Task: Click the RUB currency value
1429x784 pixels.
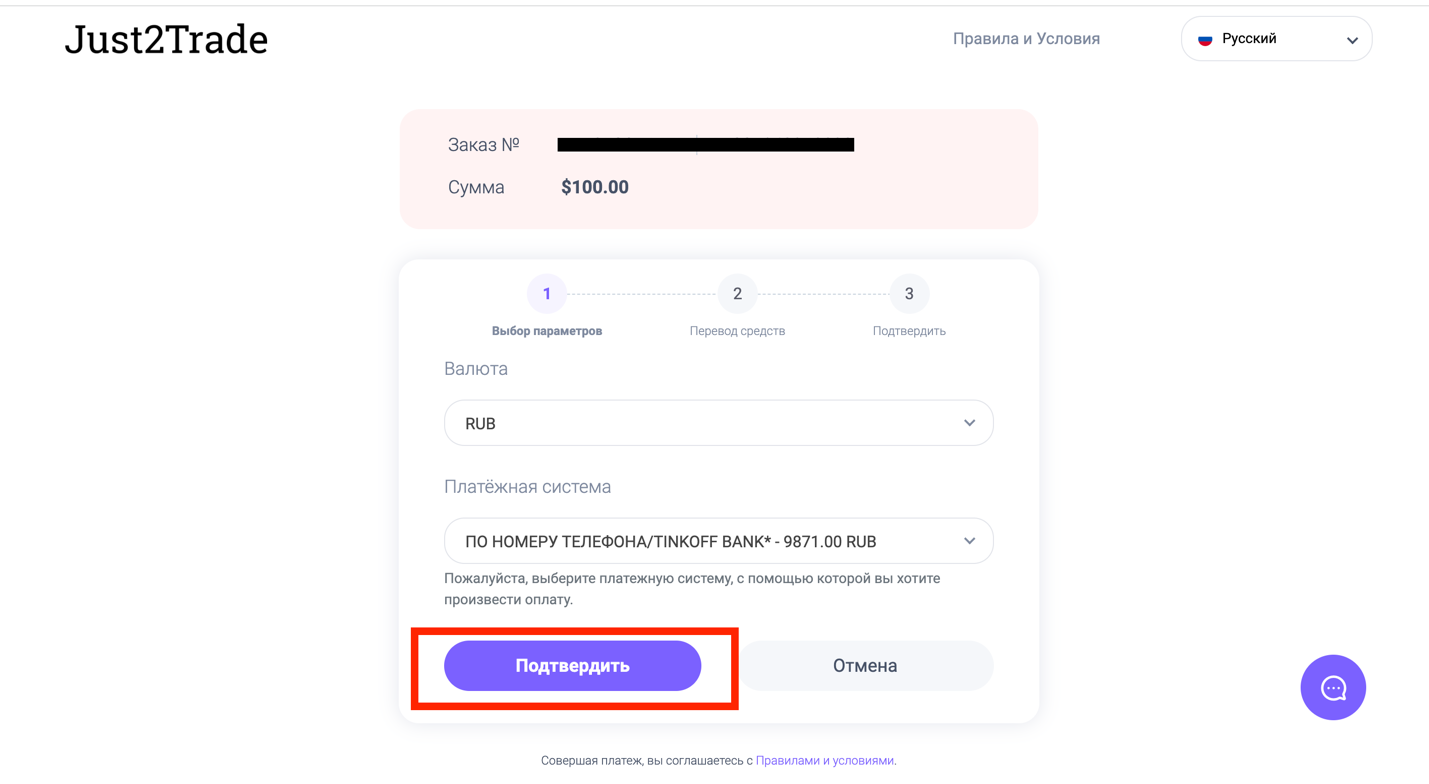Action: (x=481, y=424)
